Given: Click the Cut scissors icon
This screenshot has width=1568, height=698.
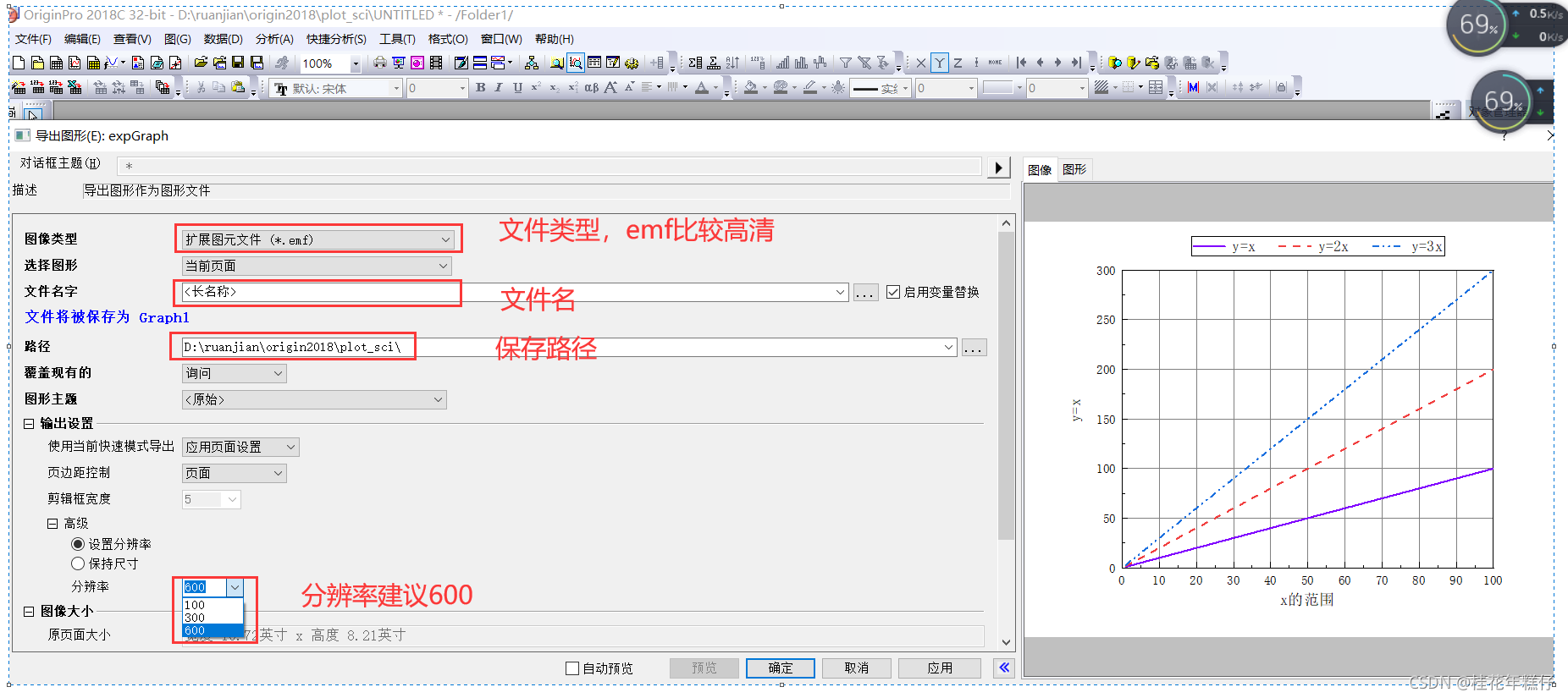Looking at the screenshot, I should [x=201, y=87].
